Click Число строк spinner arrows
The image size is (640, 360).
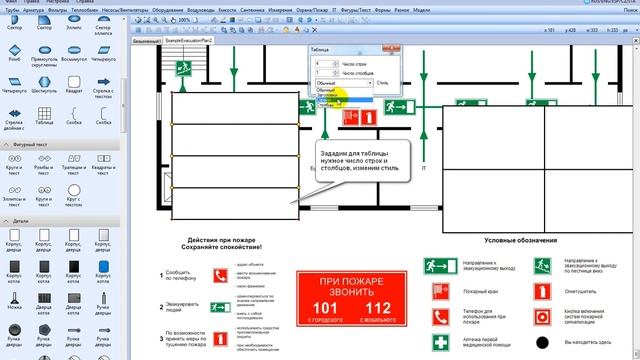[x=336, y=64]
